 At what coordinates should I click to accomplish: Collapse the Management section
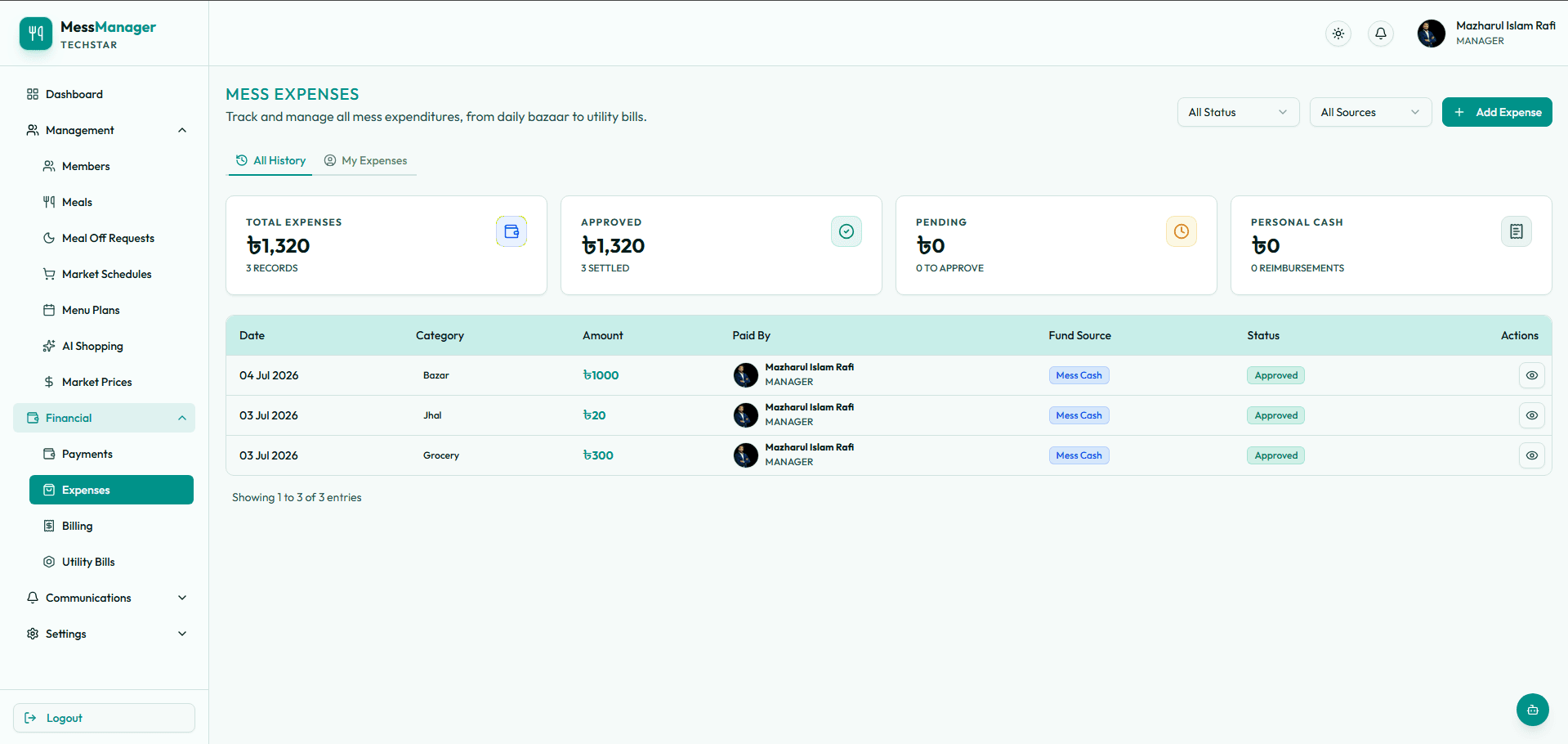point(105,130)
